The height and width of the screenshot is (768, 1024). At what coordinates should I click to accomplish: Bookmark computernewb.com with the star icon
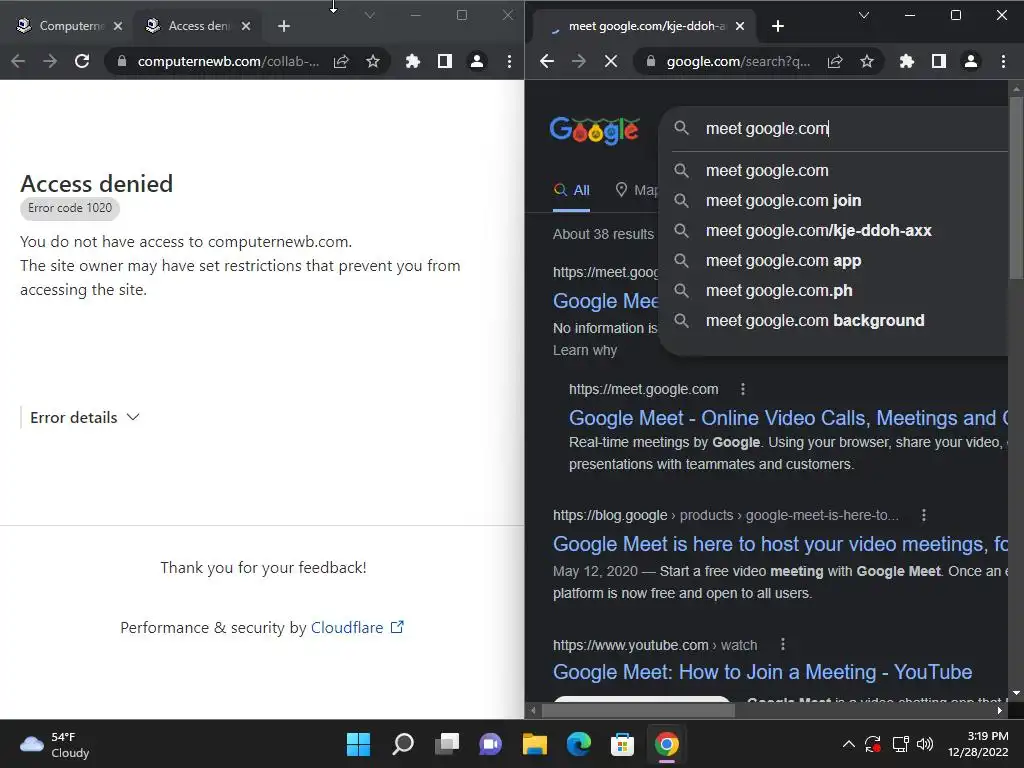pos(373,61)
